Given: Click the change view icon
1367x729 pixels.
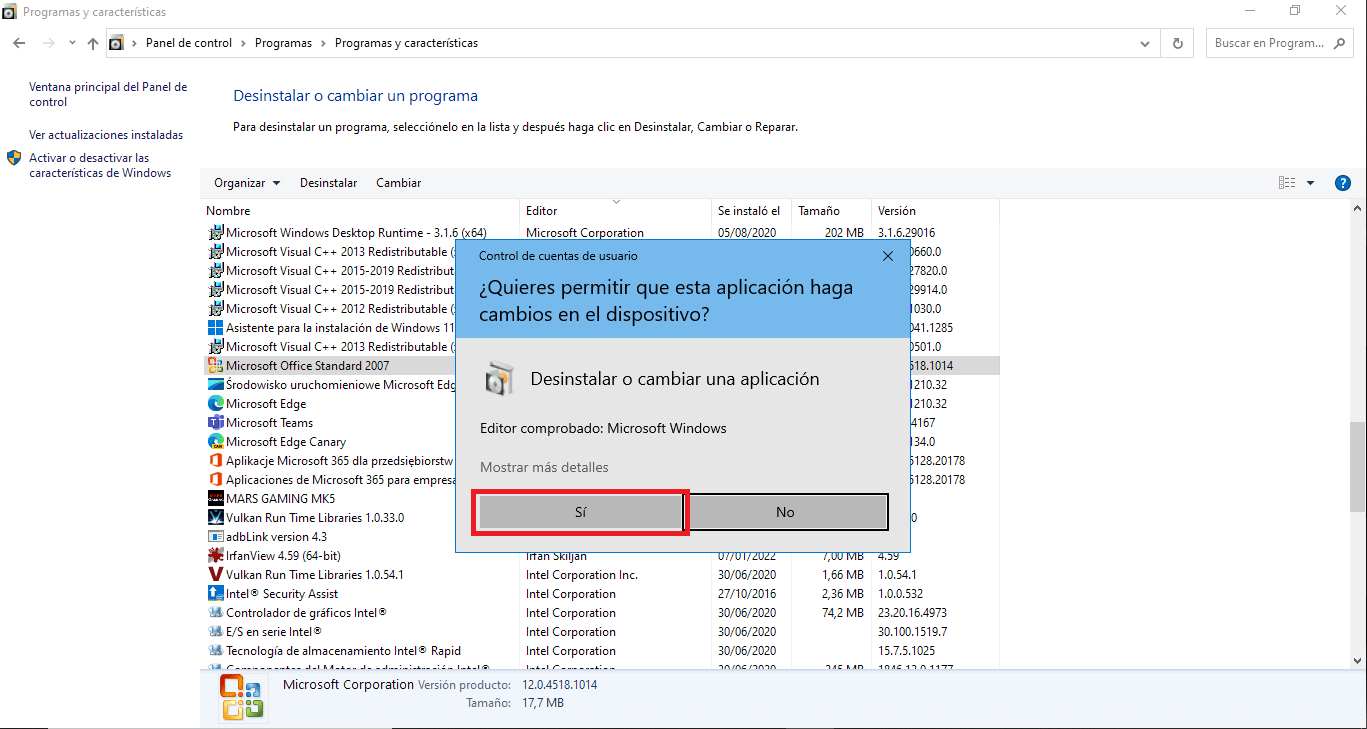Looking at the screenshot, I should coord(1287,183).
